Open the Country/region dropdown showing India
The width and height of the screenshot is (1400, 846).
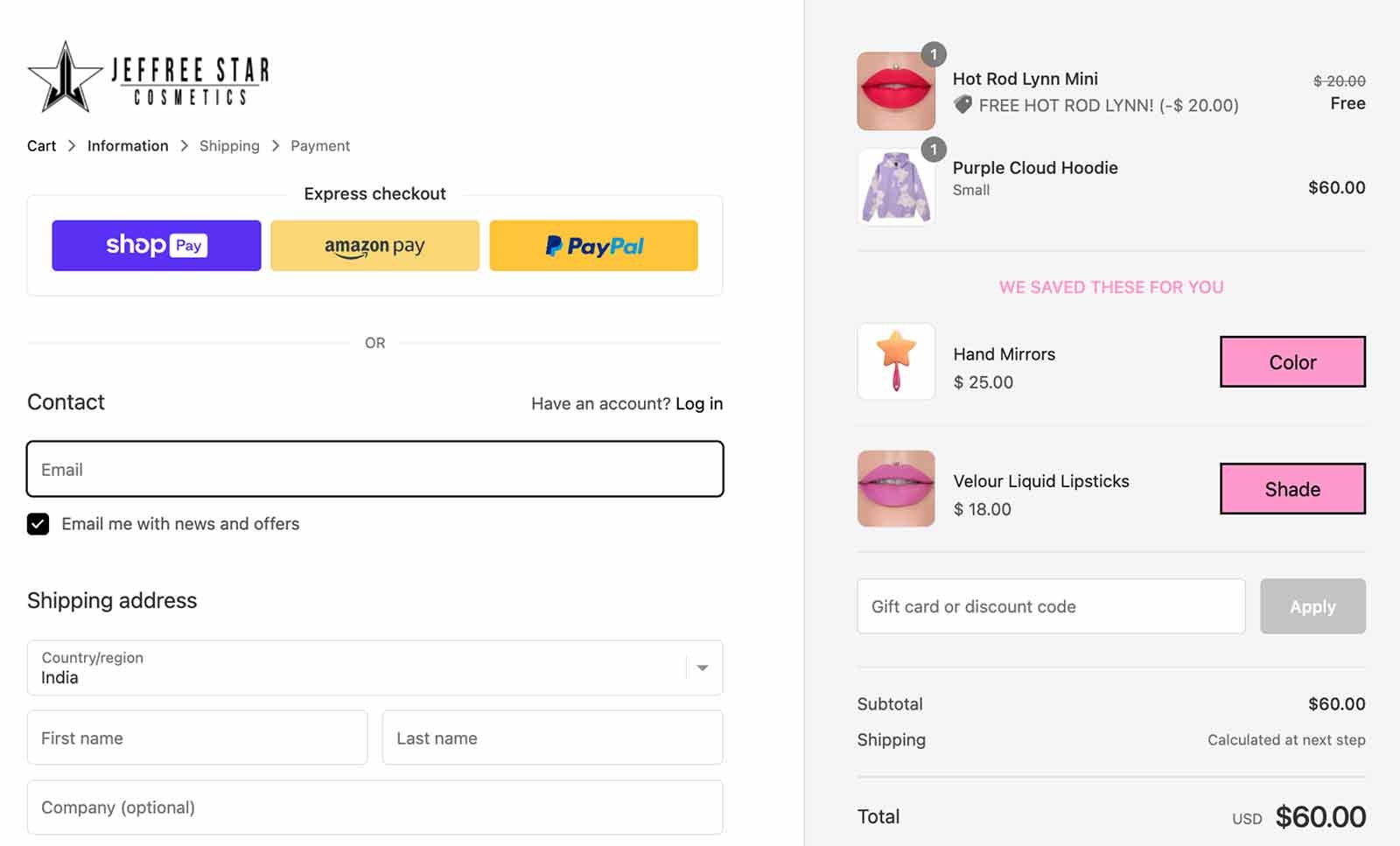[x=374, y=668]
